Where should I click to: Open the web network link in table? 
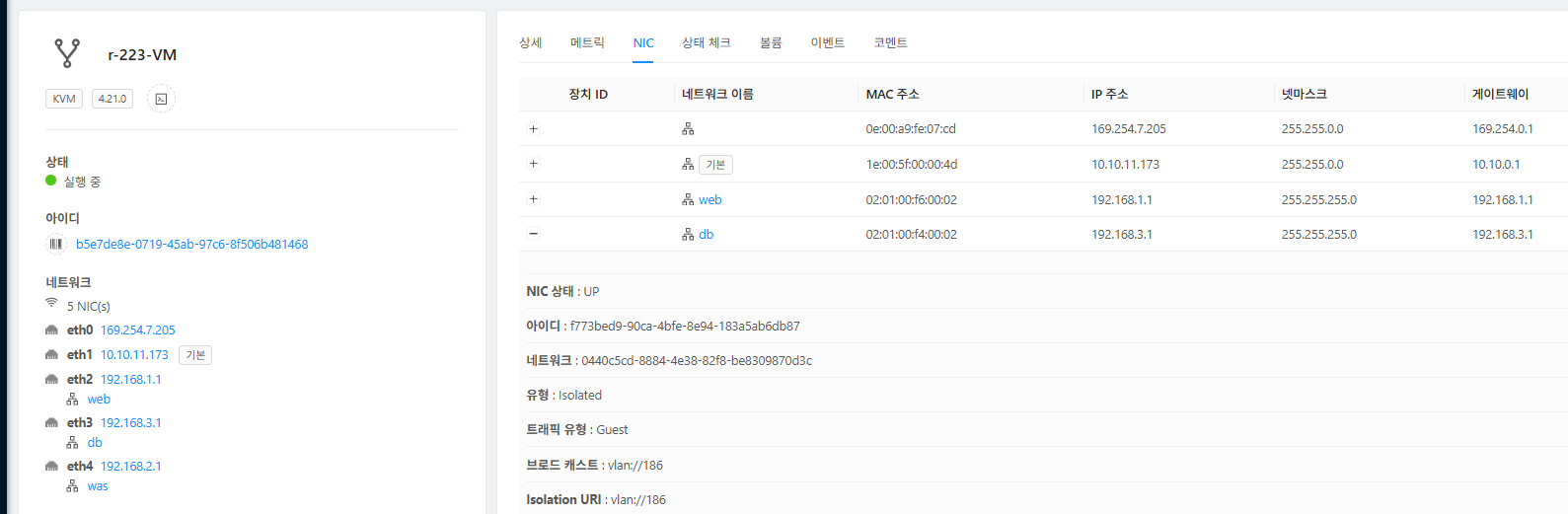tap(710, 200)
